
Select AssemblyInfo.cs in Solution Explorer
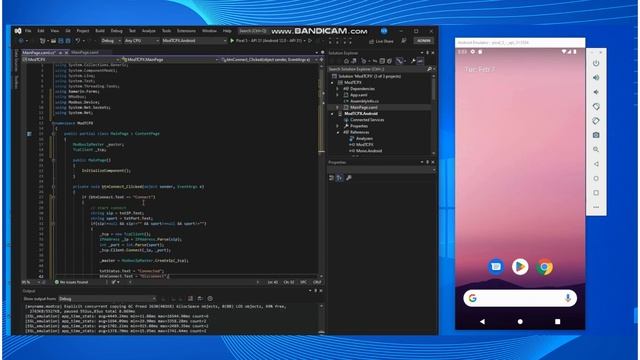click(x=364, y=101)
